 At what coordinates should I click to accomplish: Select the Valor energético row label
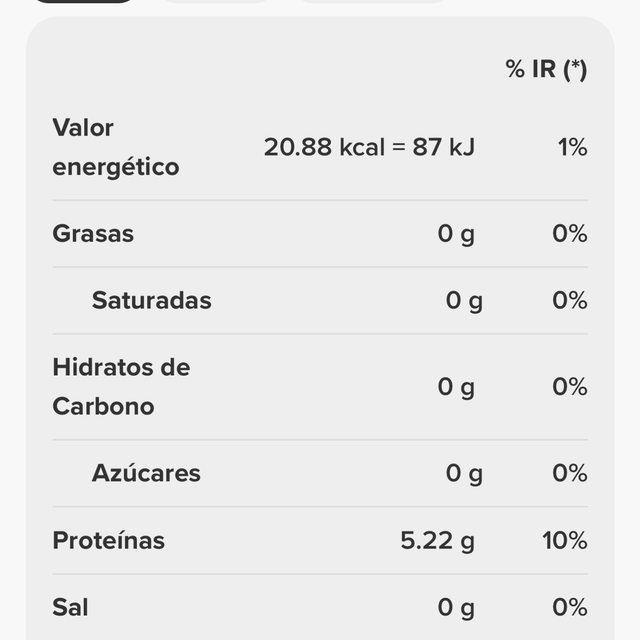[116, 147]
